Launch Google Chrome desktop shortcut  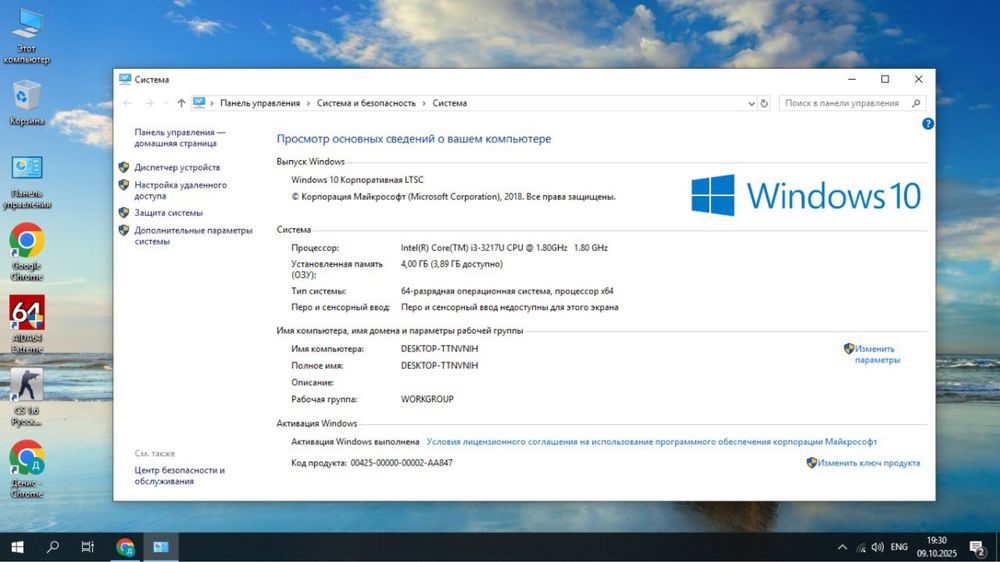pos(27,253)
